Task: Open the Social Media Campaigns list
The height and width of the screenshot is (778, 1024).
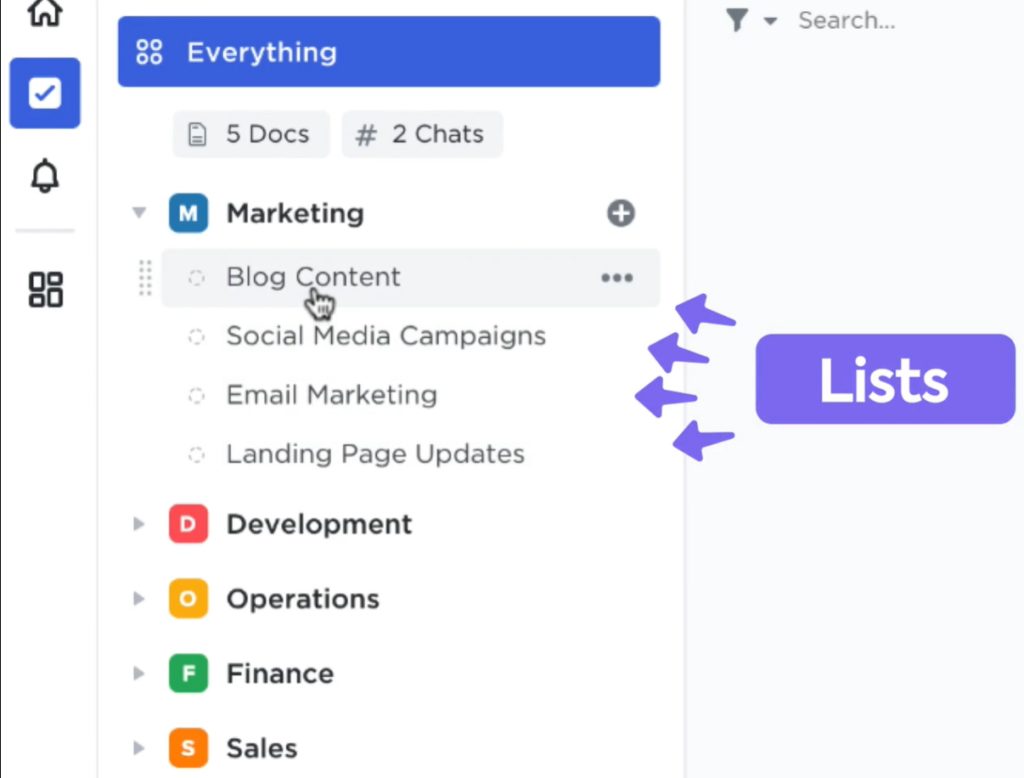Action: 385,336
